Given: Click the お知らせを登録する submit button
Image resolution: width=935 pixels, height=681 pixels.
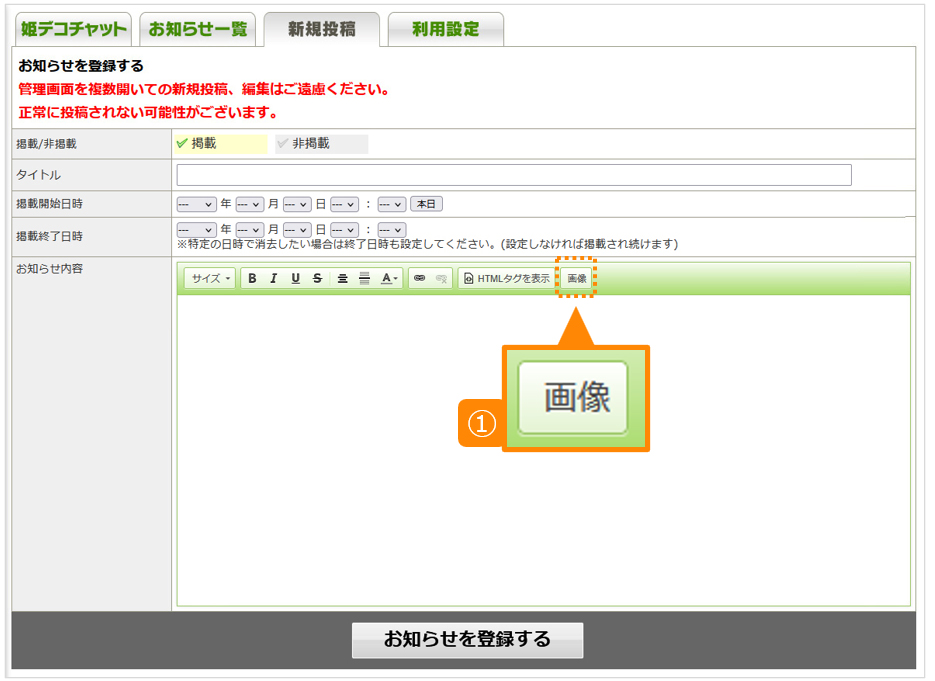Looking at the screenshot, I should pyautogui.click(x=467, y=640).
